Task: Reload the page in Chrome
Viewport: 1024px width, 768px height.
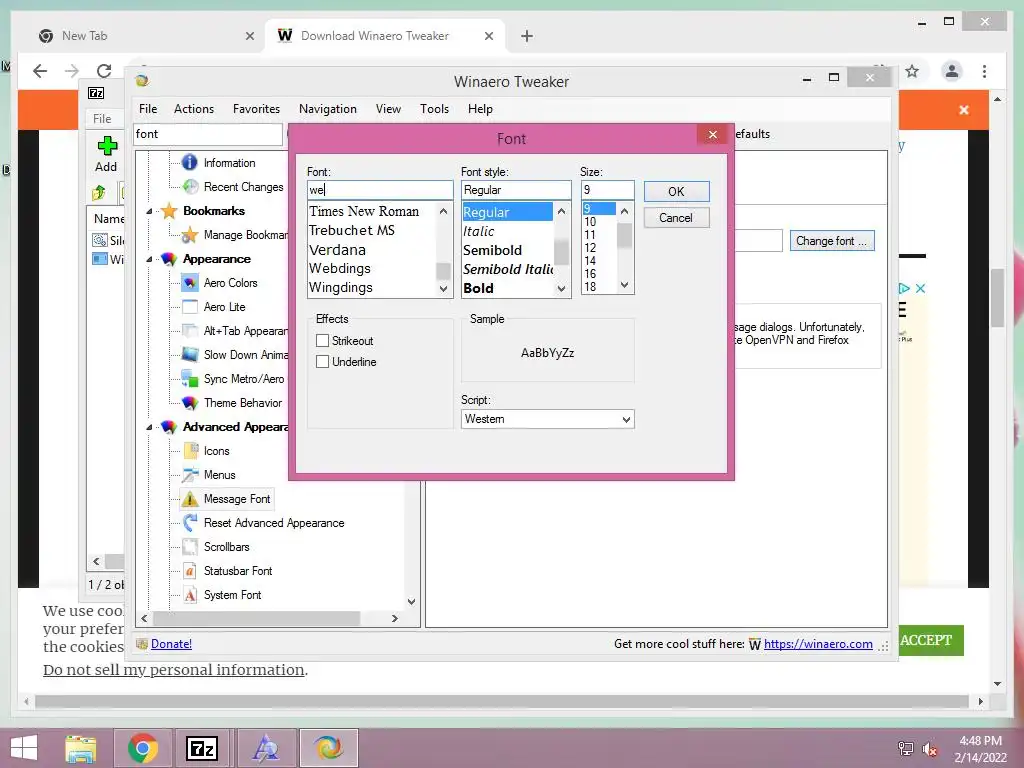Action: [x=104, y=71]
